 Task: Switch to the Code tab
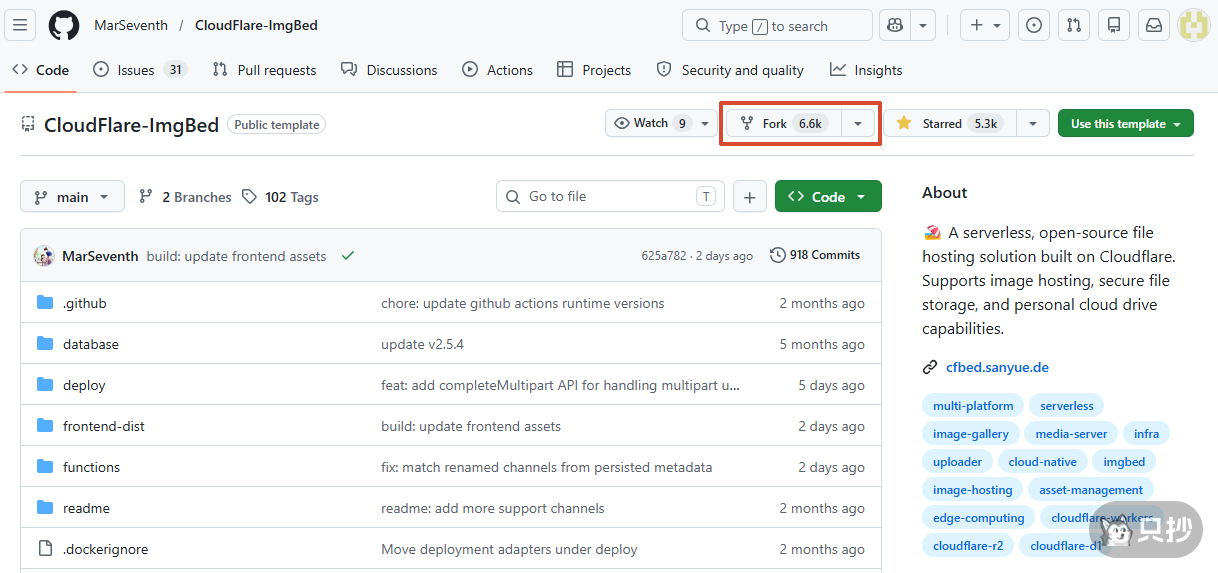coord(40,70)
